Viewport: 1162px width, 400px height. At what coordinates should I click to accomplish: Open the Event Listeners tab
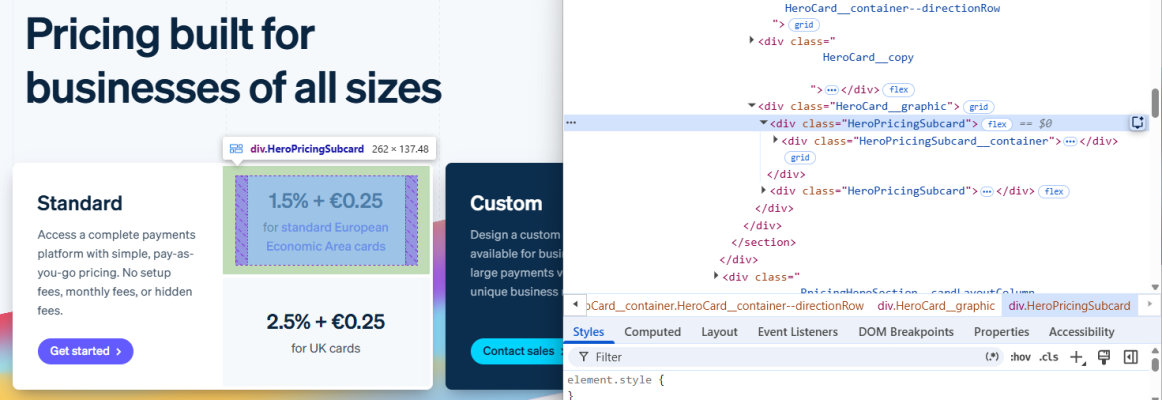coord(797,332)
